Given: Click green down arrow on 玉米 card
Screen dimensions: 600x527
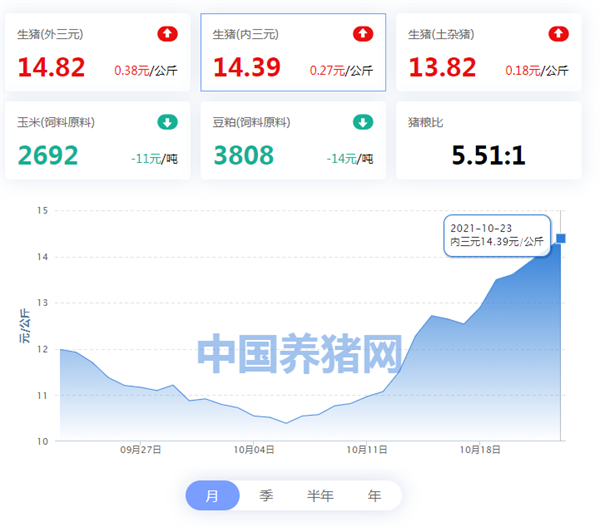Looking at the screenshot, I should [x=167, y=122].
